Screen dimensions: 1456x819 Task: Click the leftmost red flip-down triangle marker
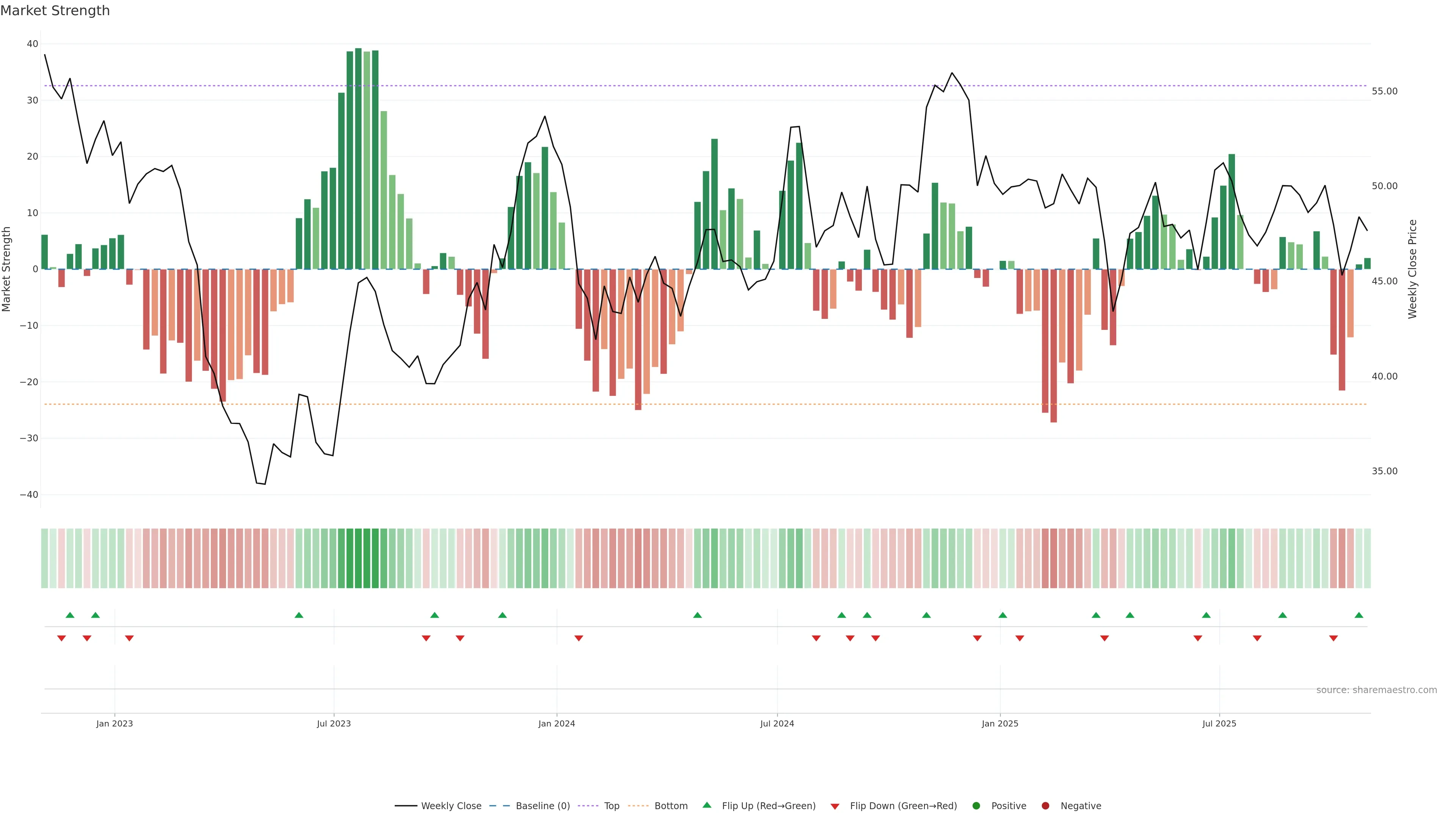(61, 638)
